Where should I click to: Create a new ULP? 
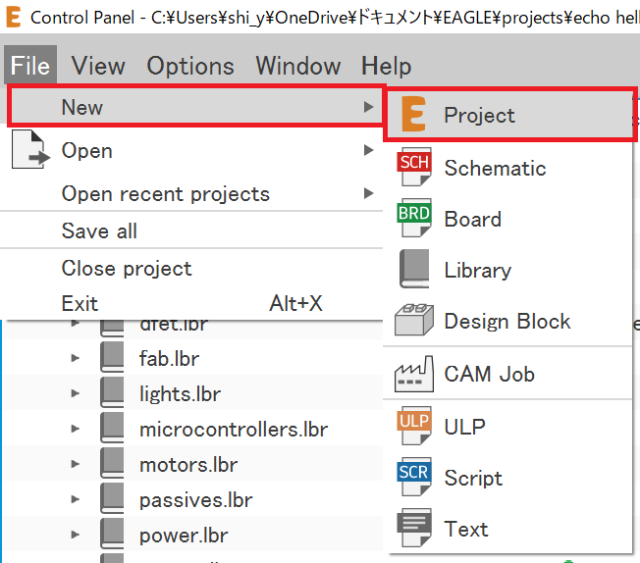tap(510, 426)
